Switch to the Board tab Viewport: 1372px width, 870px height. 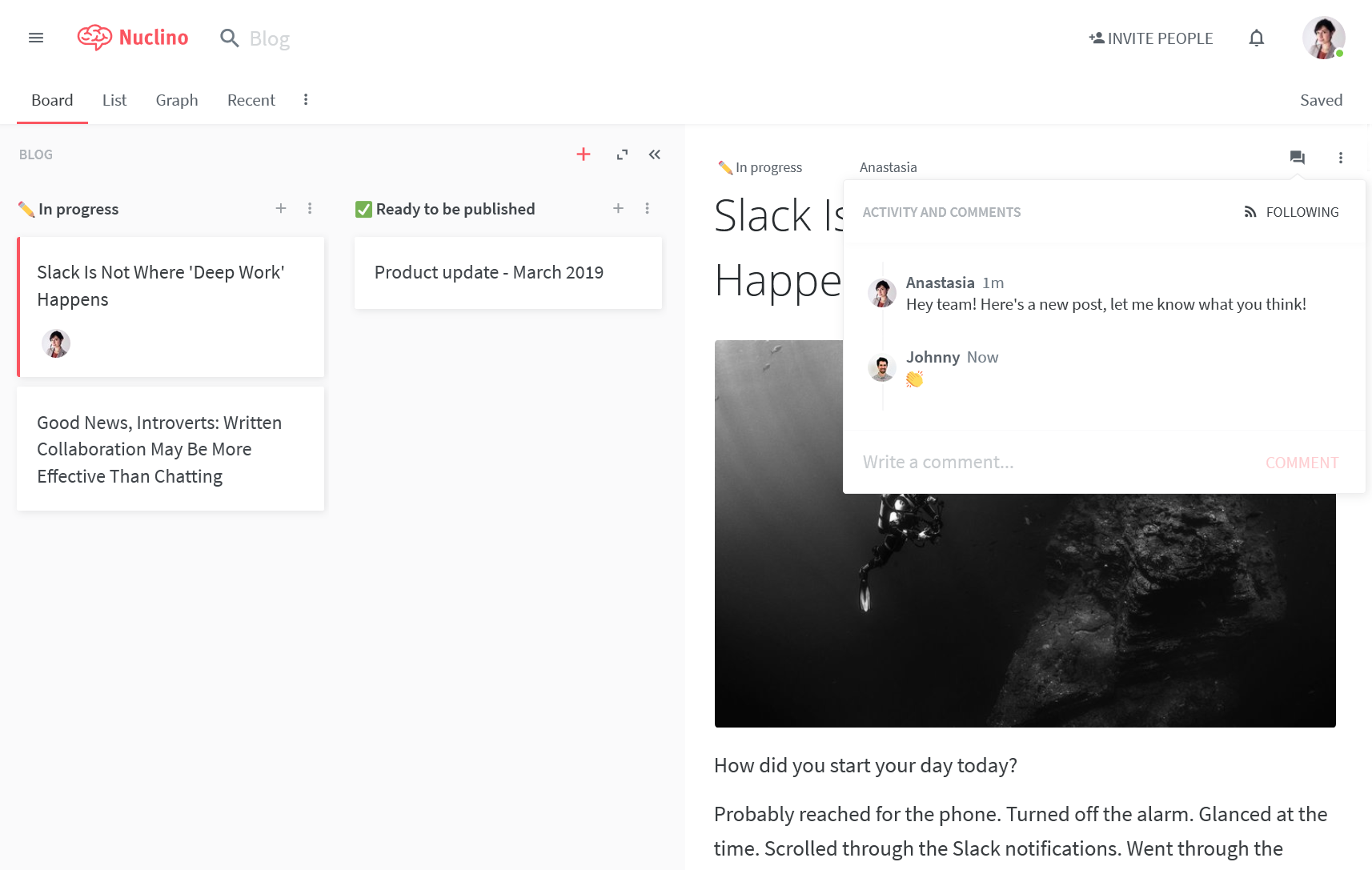(x=52, y=100)
